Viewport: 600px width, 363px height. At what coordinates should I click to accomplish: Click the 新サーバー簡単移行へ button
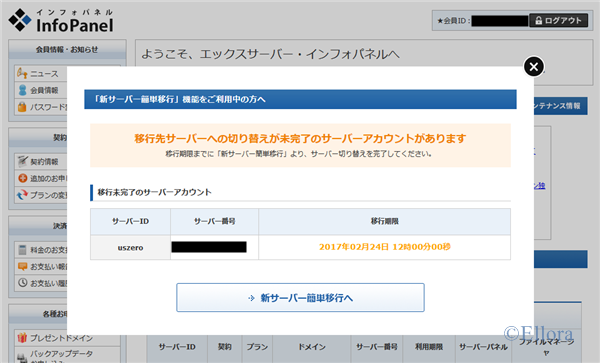click(x=300, y=298)
